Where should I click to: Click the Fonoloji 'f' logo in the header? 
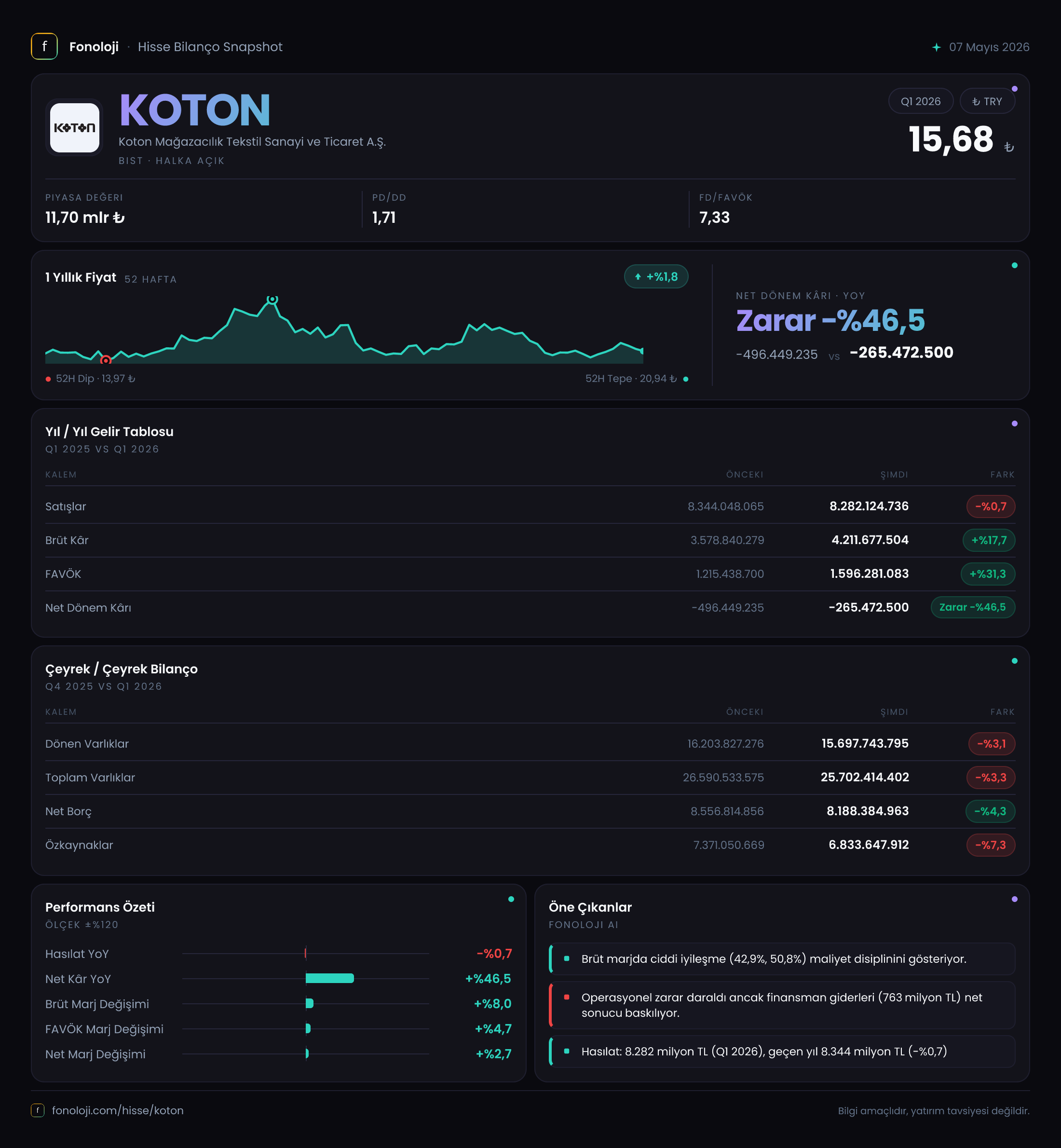pyautogui.click(x=44, y=46)
